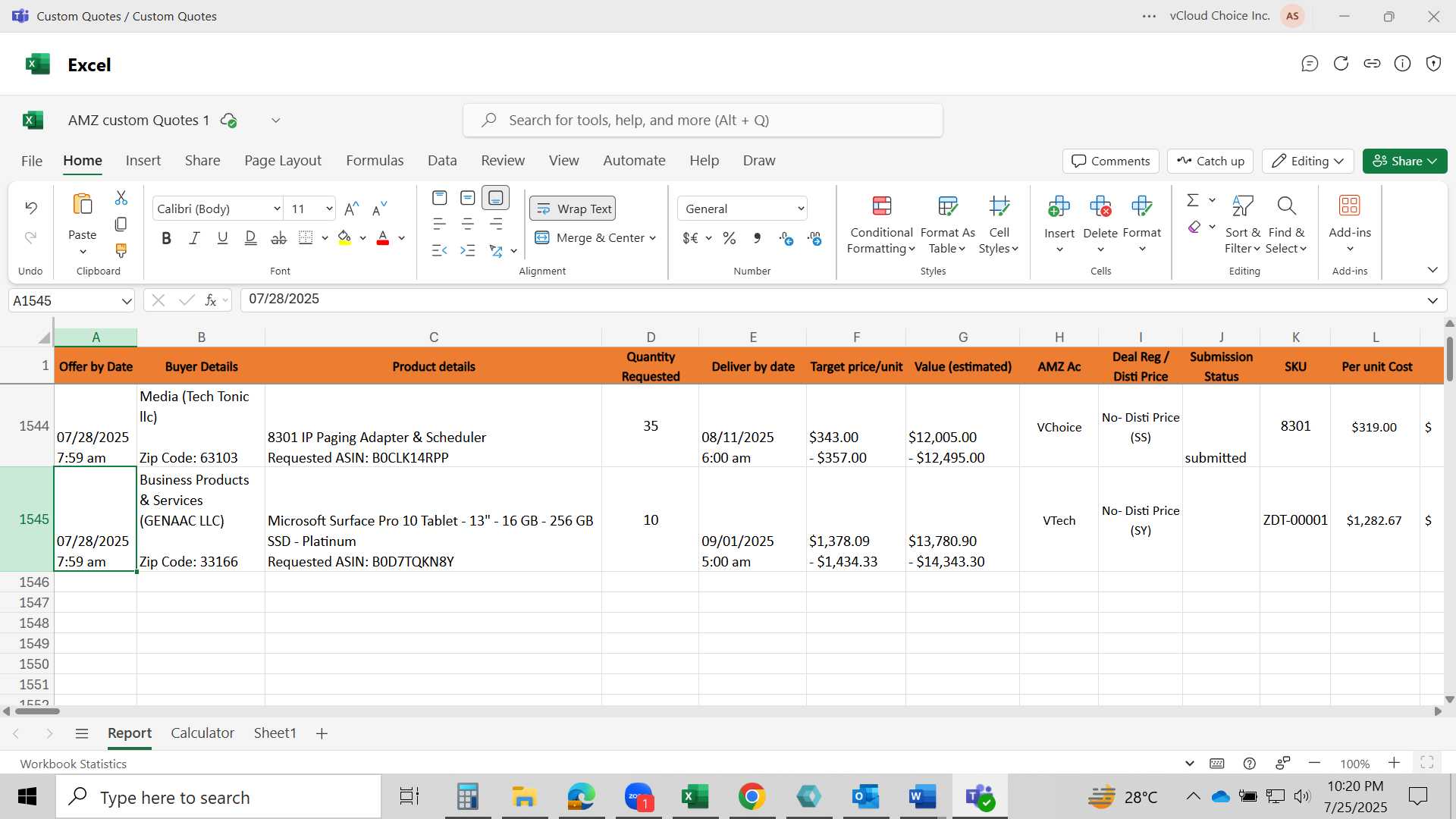Expand the Merge & Center dropdown arrow
The image size is (1456, 819).
tap(652, 238)
